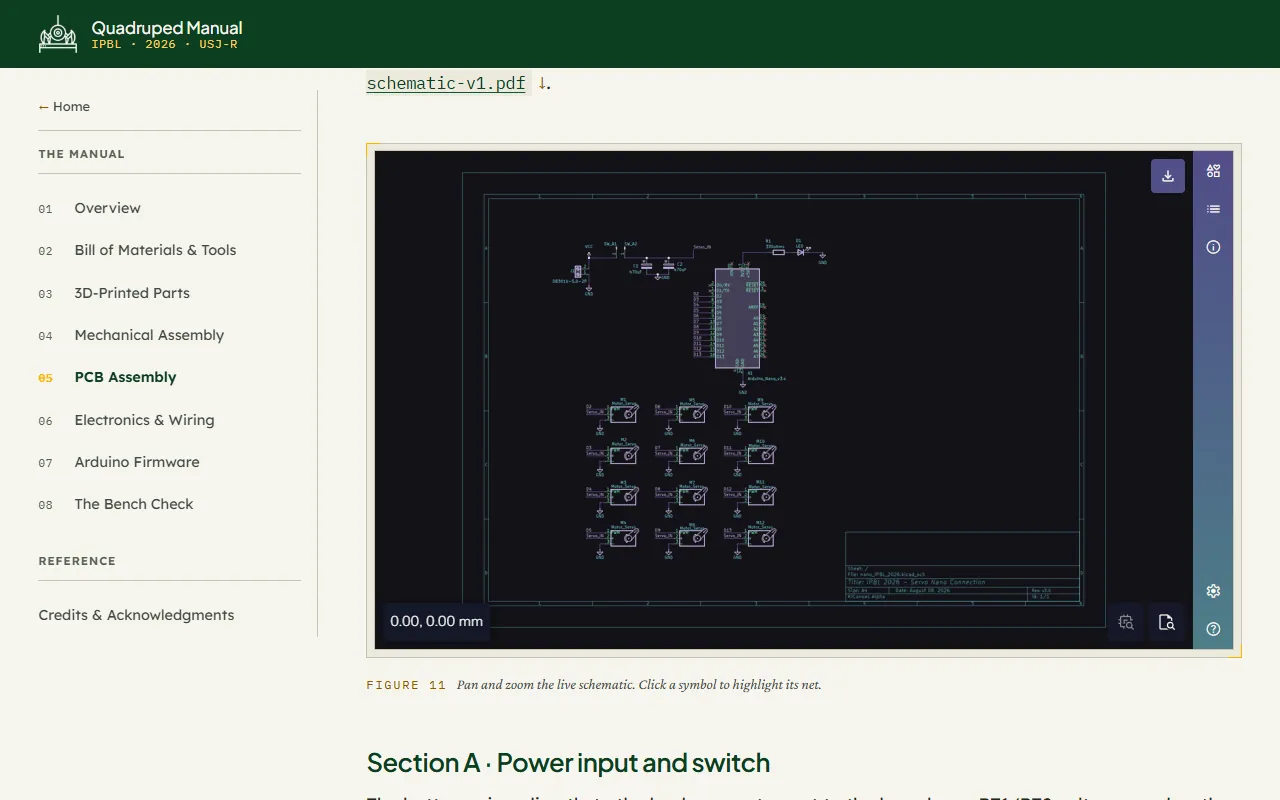Click the schematic title block
The width and height of the screenshot is (1280, 800).
point(962,567)
